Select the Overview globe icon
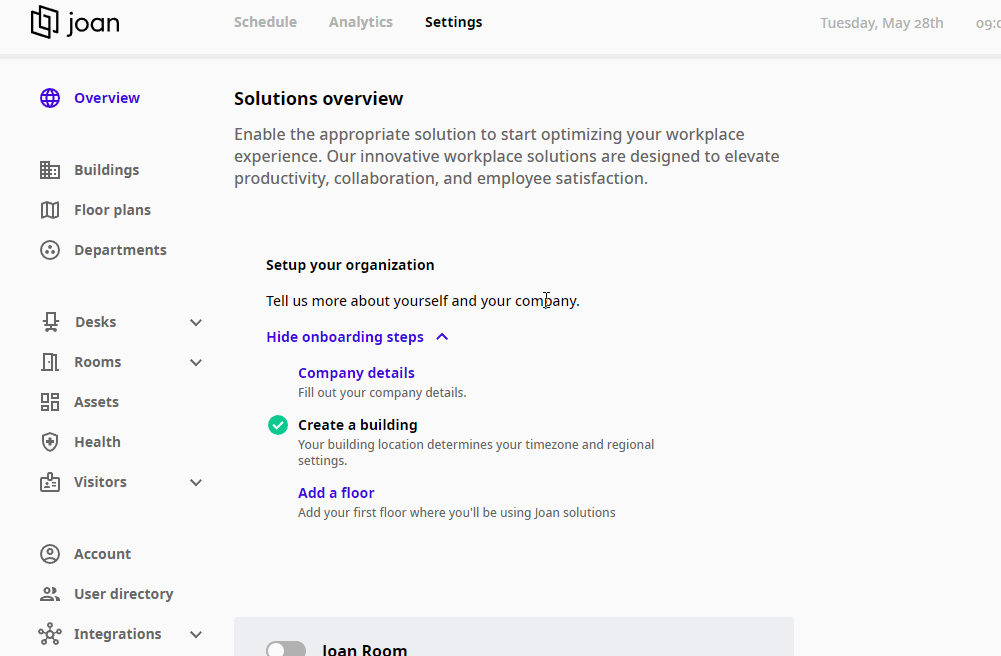Image resolution: width=1001 pixels, height=656 pixels. point(49,97)
